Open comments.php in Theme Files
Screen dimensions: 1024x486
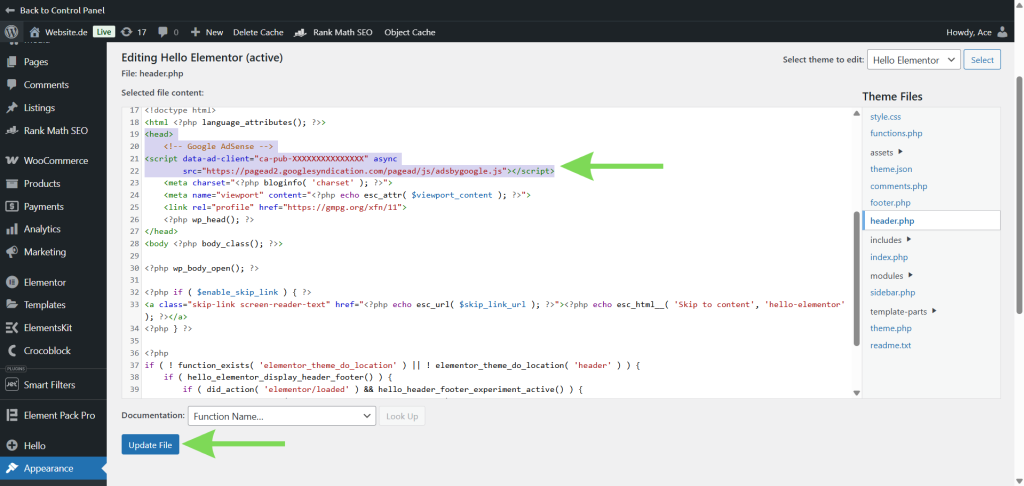point(899,186)
